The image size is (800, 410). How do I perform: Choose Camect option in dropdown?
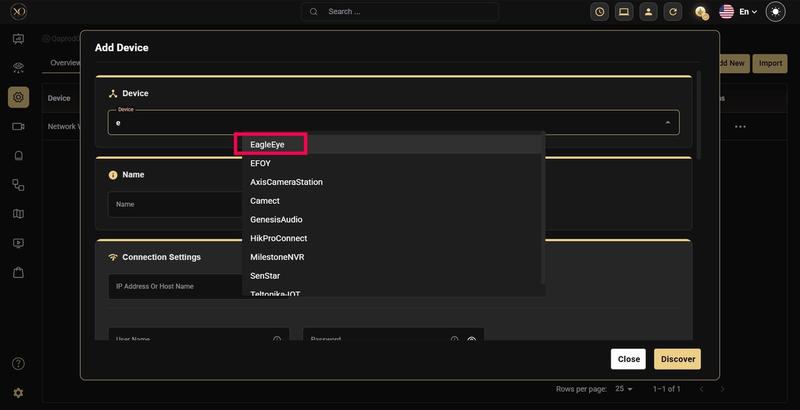click(x=391, y=201)
